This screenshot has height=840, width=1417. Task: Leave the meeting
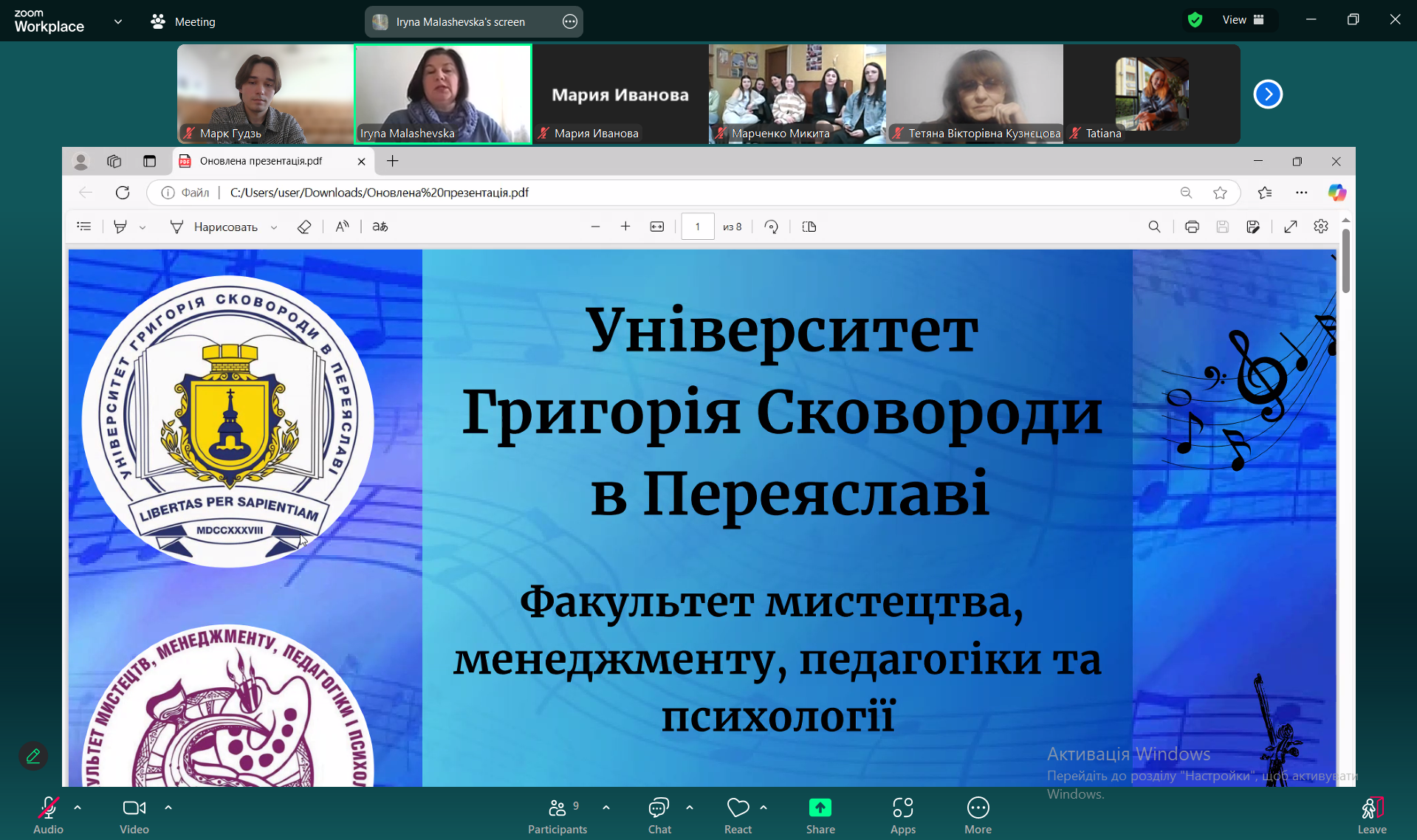(1372, 815)
